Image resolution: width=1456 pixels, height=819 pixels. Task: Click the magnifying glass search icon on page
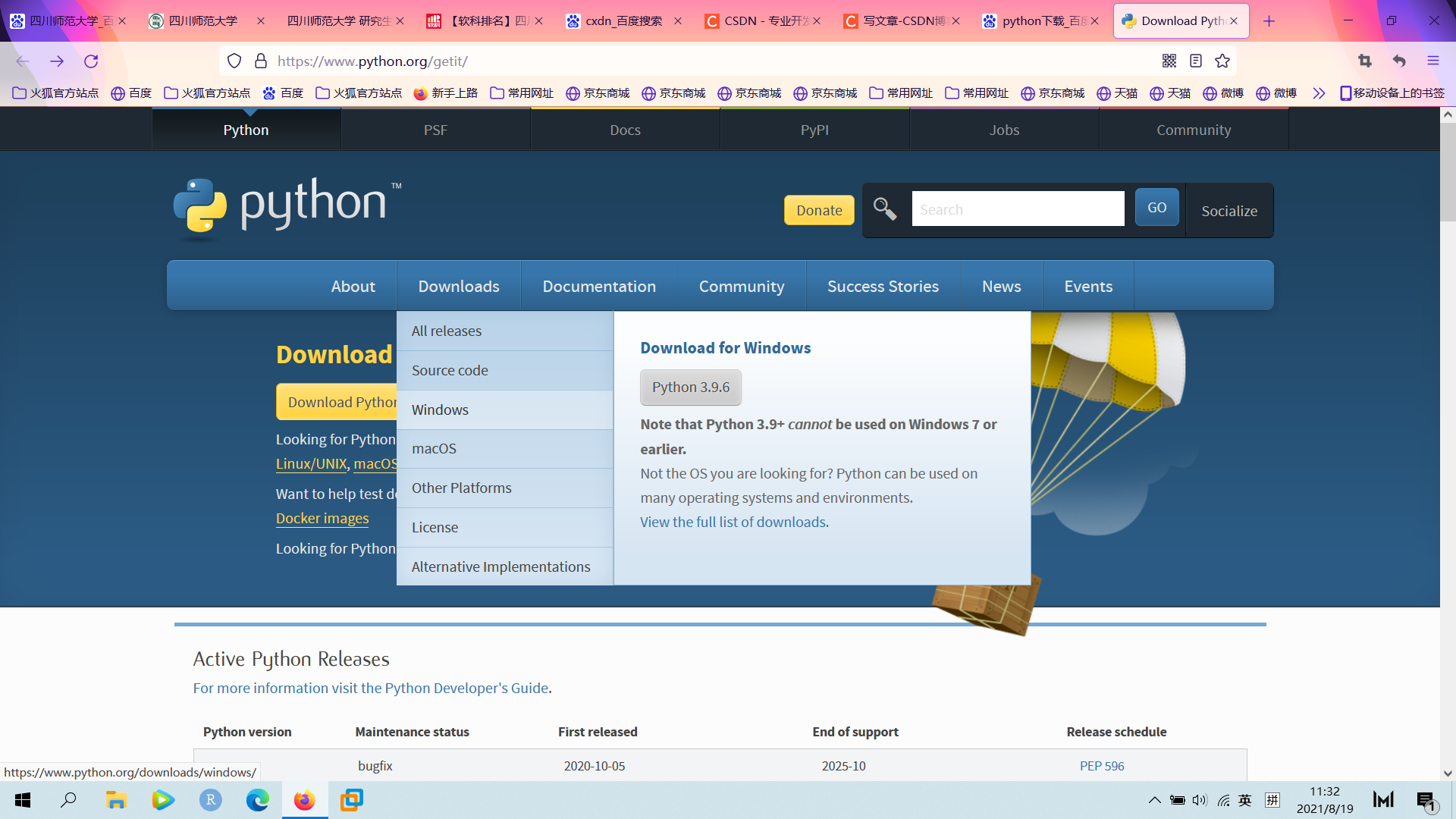coord(885,209)
